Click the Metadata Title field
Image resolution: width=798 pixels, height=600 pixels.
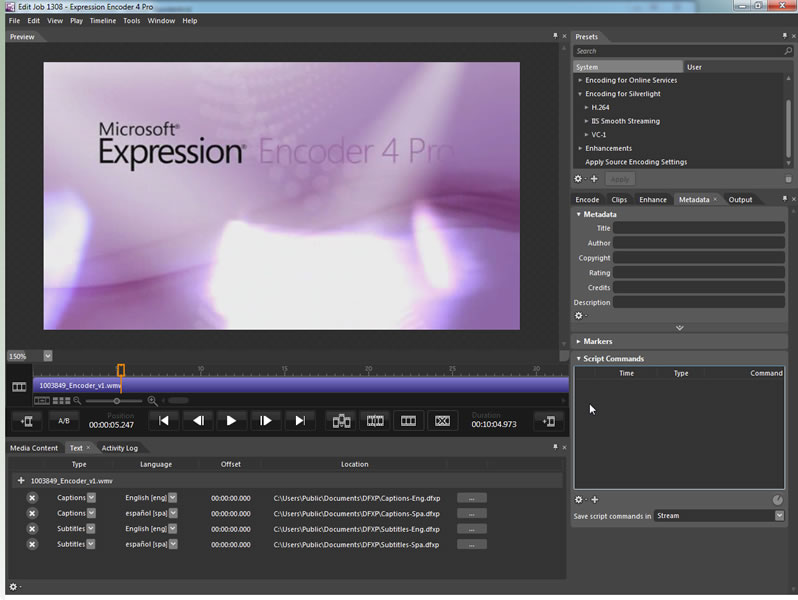click(699, 228)
